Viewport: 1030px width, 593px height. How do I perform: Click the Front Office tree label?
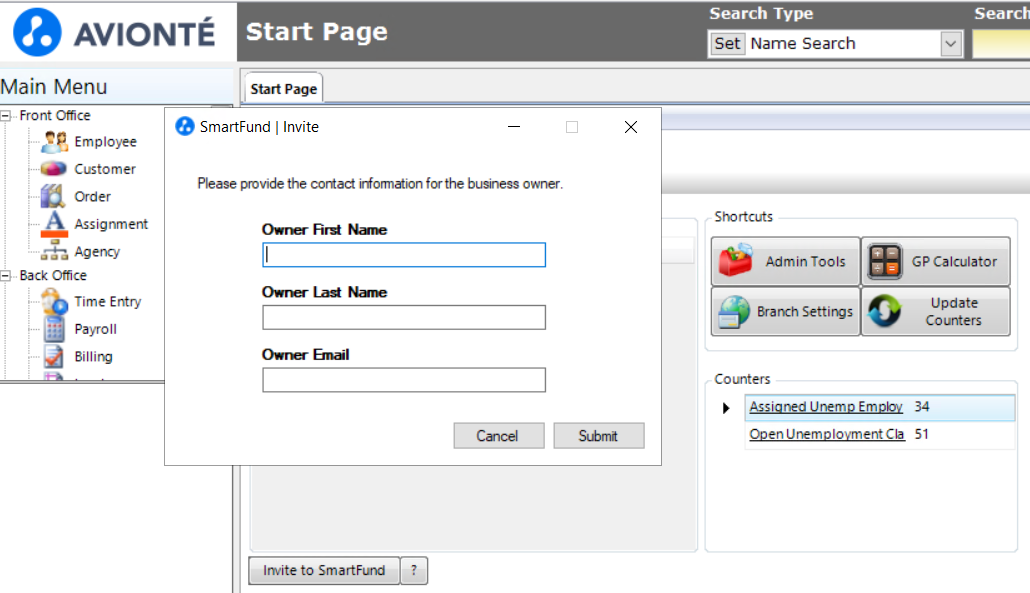click(x=55, y=116)
